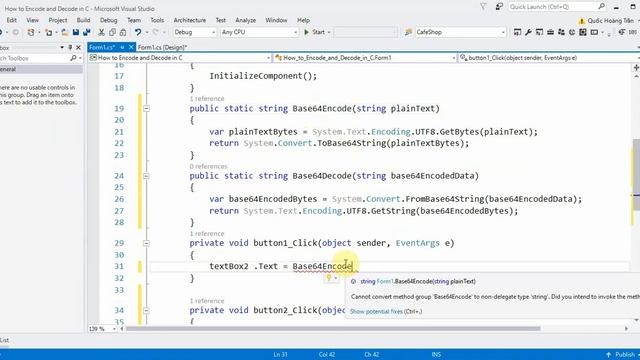Click the notifications flag icon
This screenshot has height=360, width=640.
[x=483, y=7]
